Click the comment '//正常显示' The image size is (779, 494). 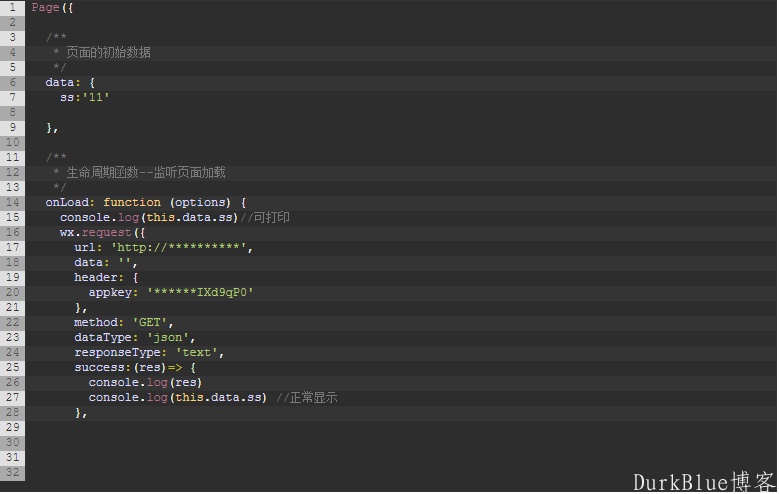point(307,398)
